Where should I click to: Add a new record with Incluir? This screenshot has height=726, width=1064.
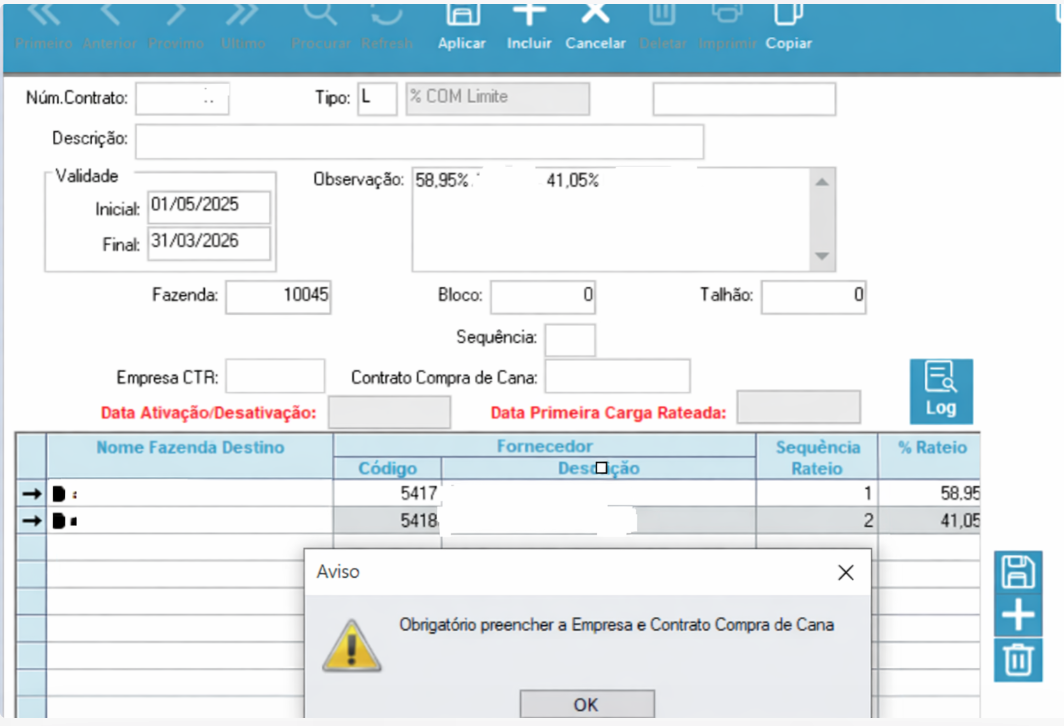529,26
